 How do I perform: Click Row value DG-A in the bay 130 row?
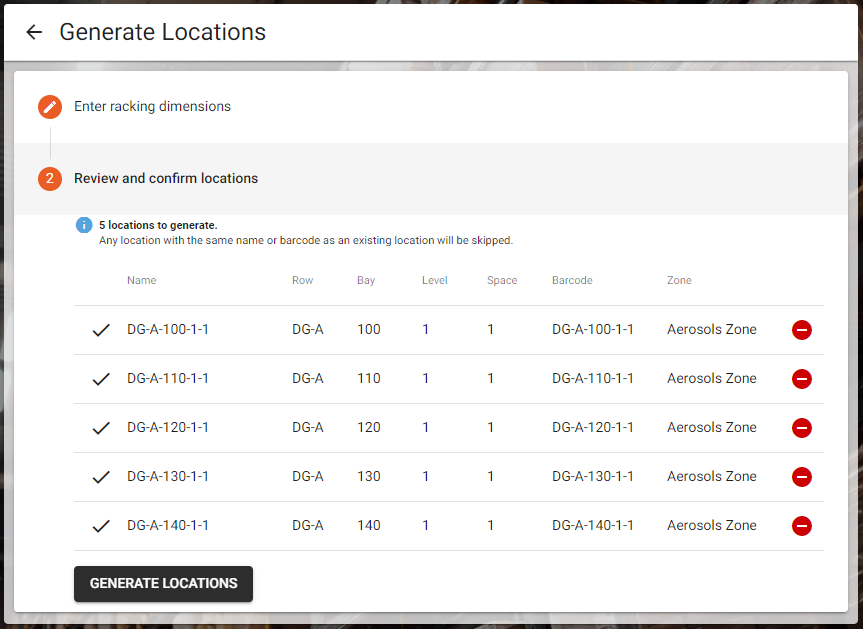click(308, 476)
